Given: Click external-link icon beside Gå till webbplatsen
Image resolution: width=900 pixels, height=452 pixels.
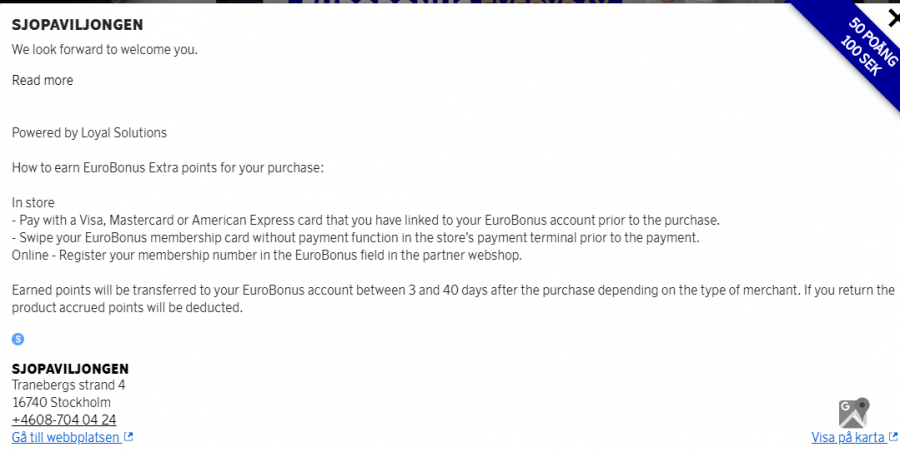Looking at the screenshot, I should [x=128, y=437].
